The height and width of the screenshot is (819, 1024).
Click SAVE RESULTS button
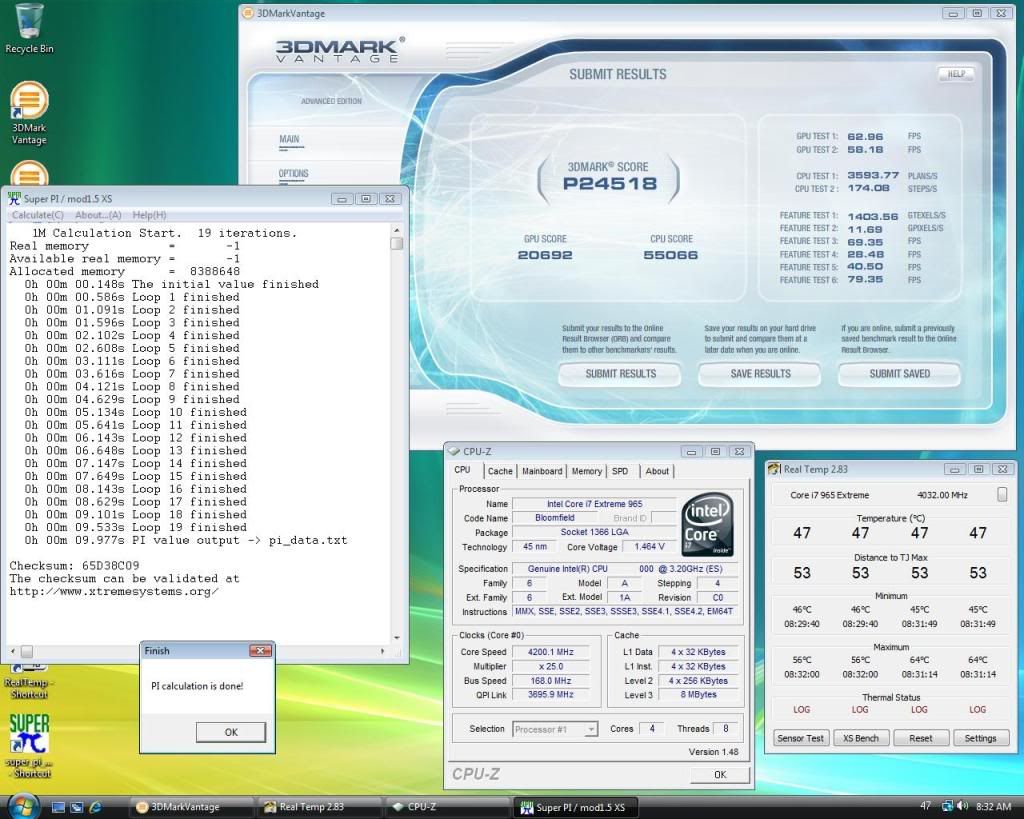tap(760, 374)
